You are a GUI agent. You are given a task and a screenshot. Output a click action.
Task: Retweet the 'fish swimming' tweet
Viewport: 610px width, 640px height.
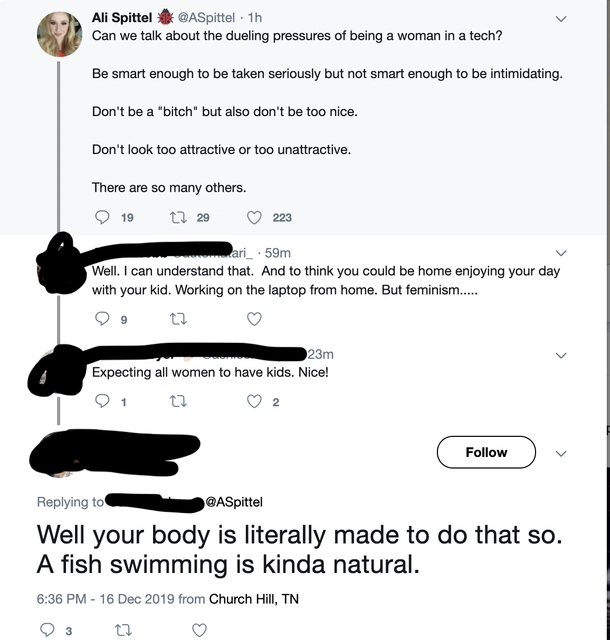point(123,631)
